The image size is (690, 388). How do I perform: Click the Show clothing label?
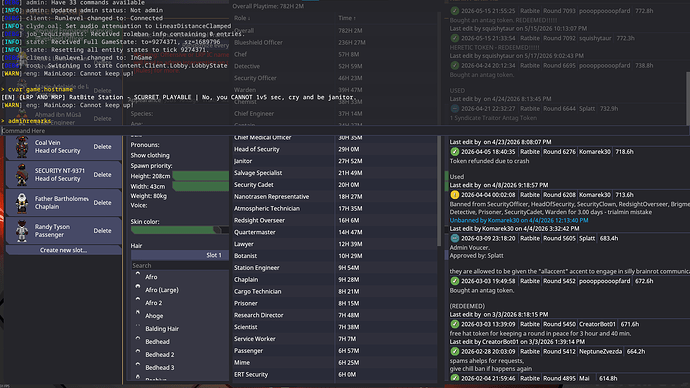[x=150, y=155]
